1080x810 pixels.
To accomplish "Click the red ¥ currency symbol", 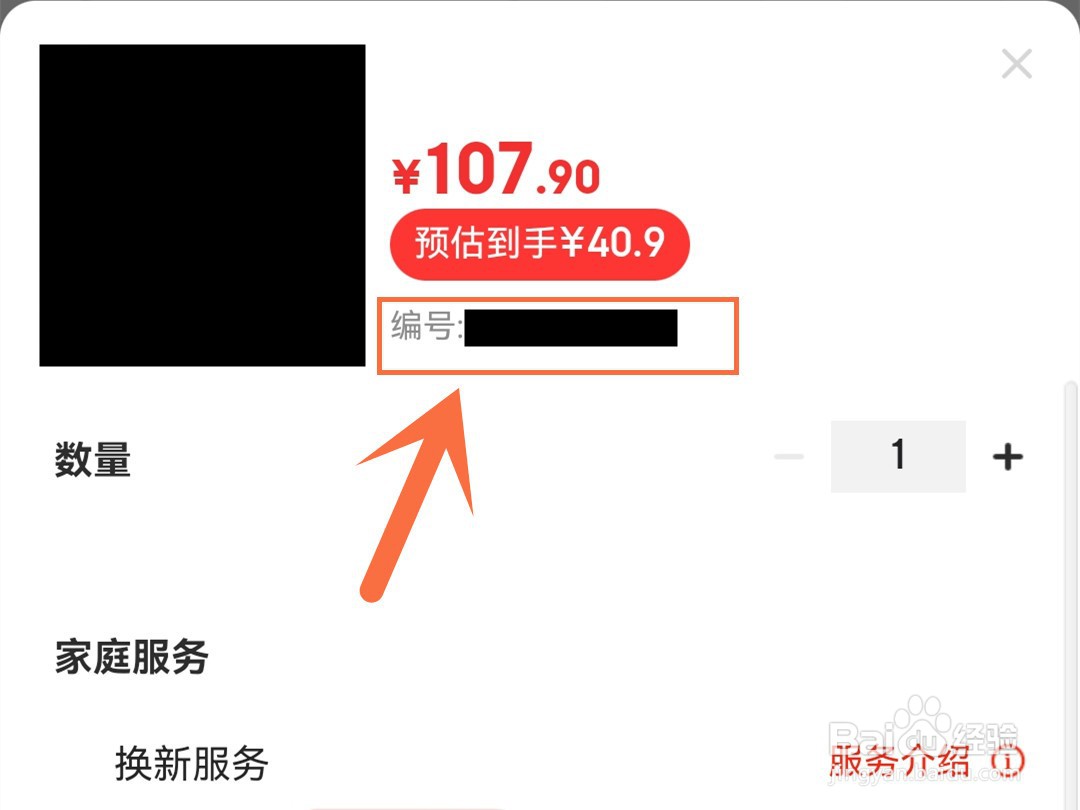I will click(406, 176).
